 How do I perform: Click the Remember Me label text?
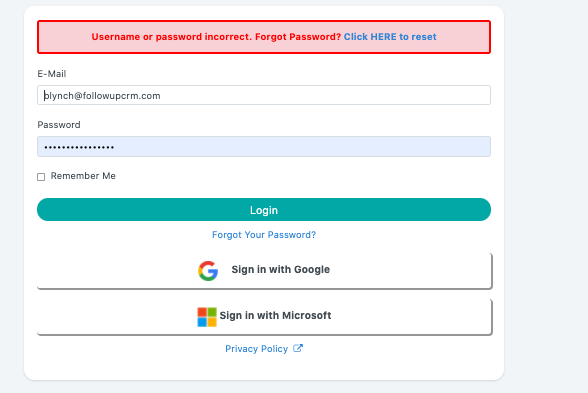click(83, 176)
